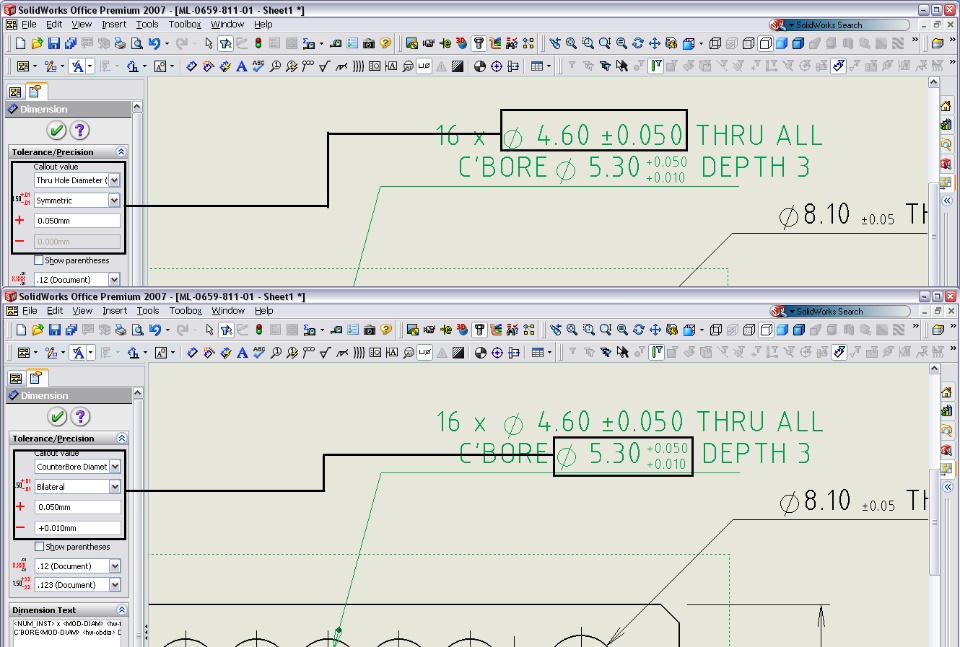The height and width of the screenshot is (647, 960).
Task: Open .12 (Document) precision dropdown in upper panel
Action: [114, 280]
